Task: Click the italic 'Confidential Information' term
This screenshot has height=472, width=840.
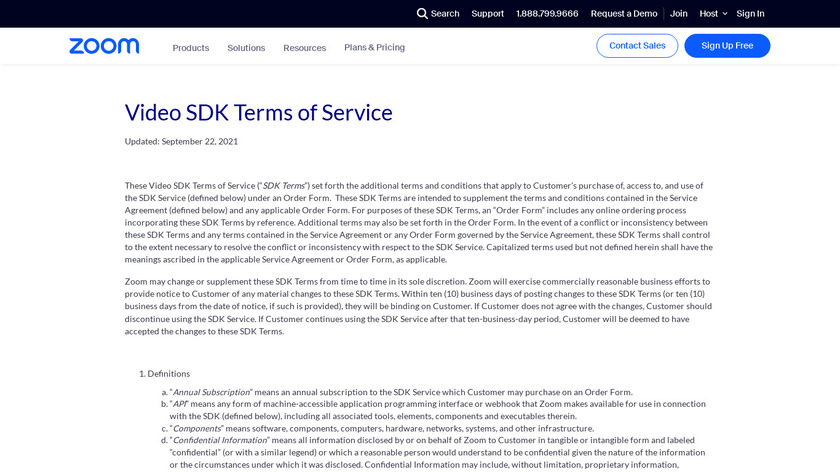Action: click(220, 440)
